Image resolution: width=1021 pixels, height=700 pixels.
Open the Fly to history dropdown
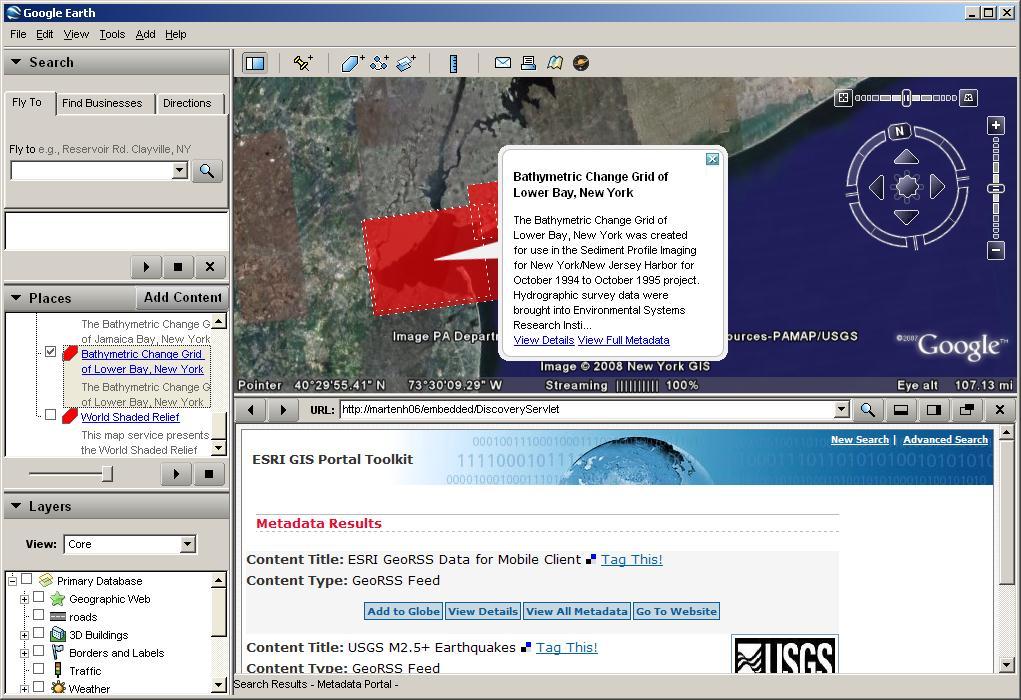click(x=180, y=171)
